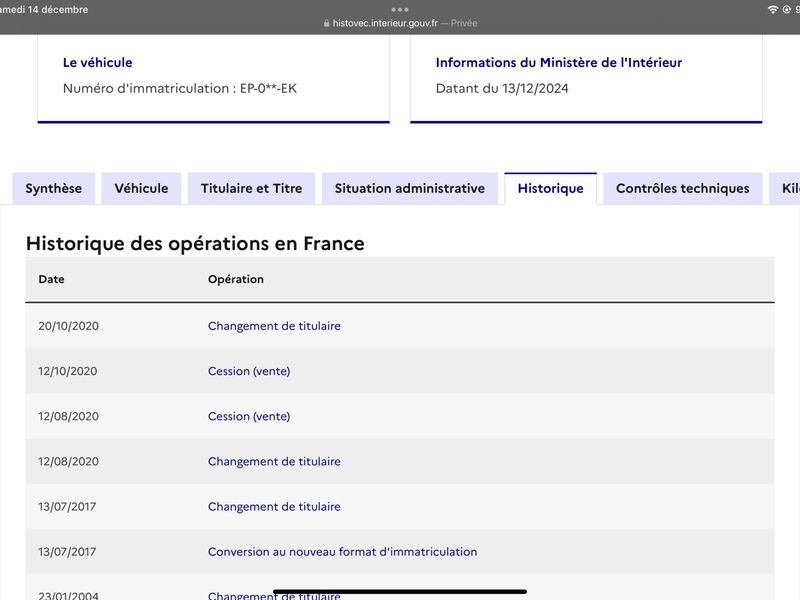
Task: Click the Opération column header
Action: coord(236,279)
